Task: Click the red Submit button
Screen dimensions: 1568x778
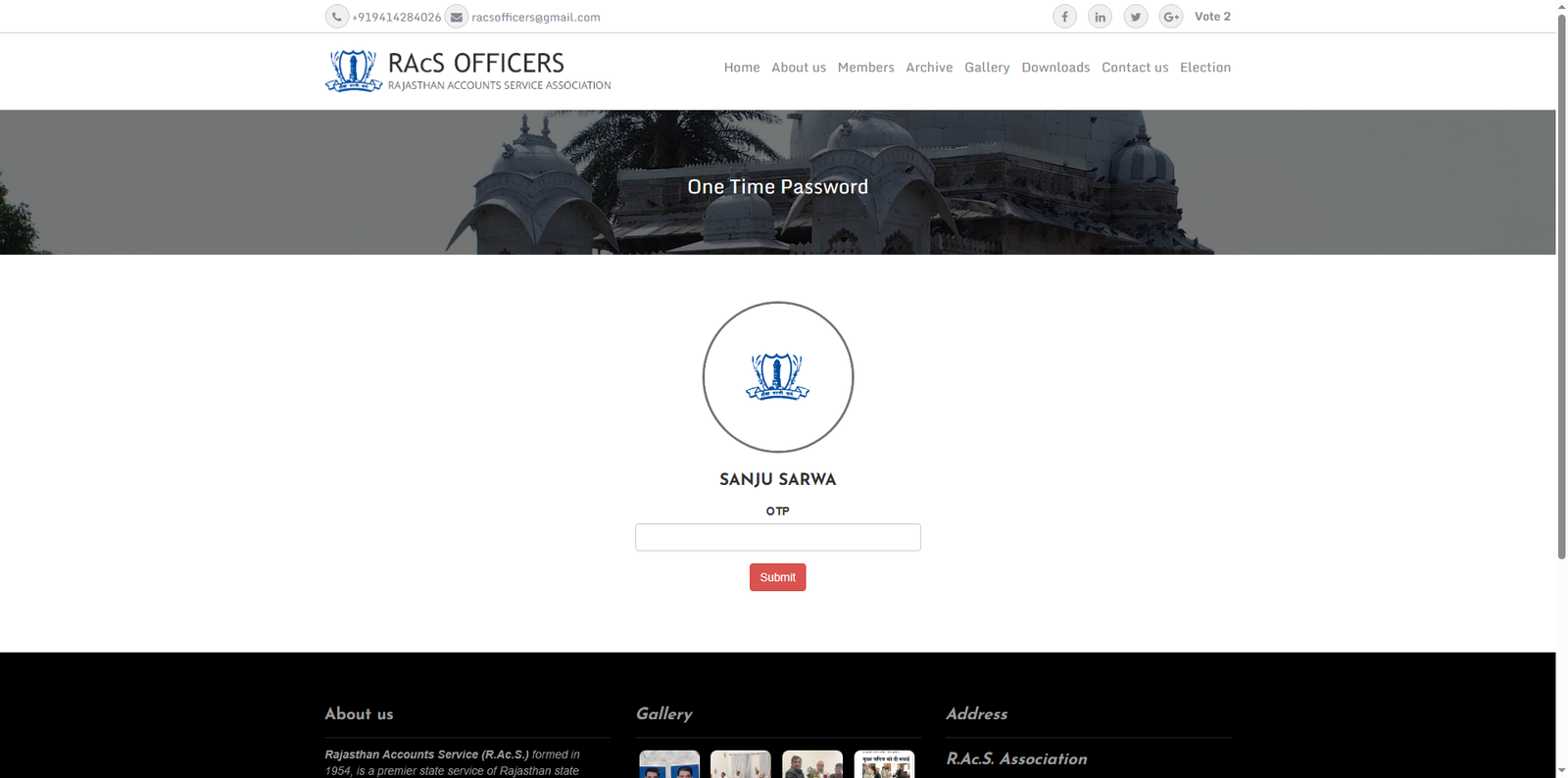Action: click(778, 577)
